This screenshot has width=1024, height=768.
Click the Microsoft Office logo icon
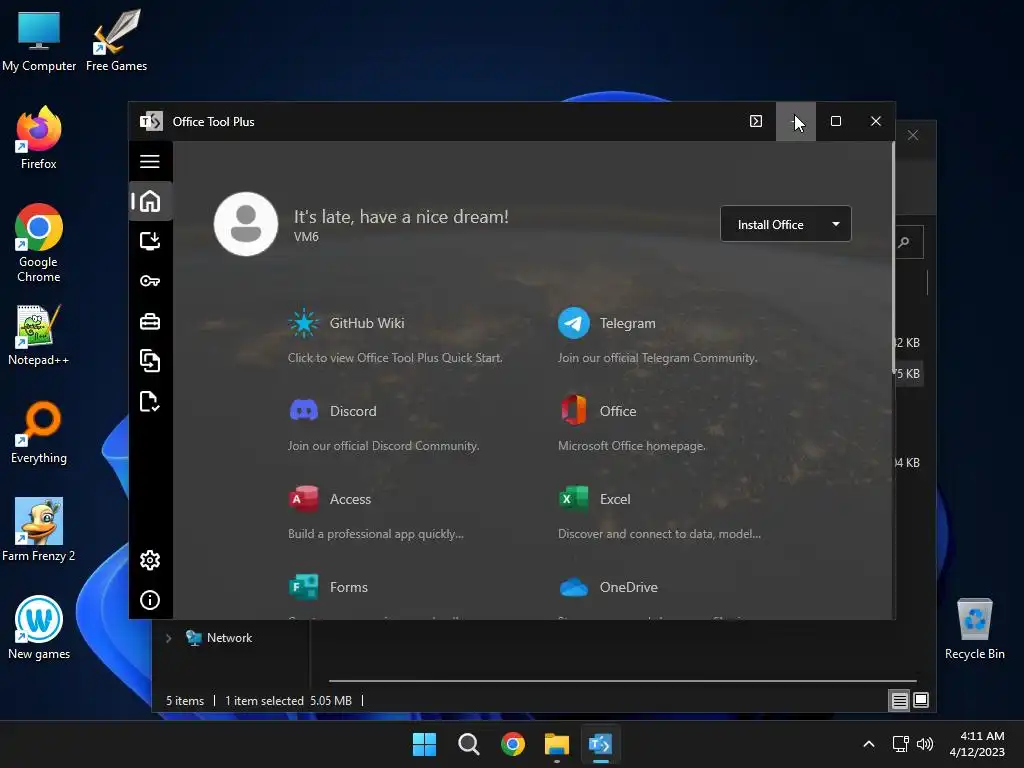click(x=573, y=411)
